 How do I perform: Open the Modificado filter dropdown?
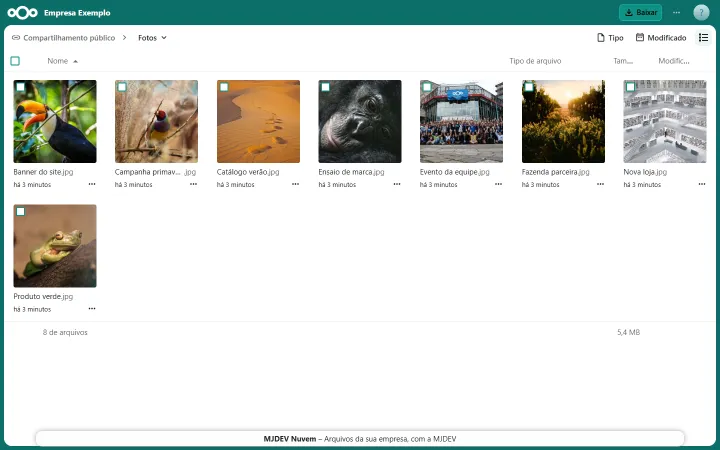(x=661, y=38)
